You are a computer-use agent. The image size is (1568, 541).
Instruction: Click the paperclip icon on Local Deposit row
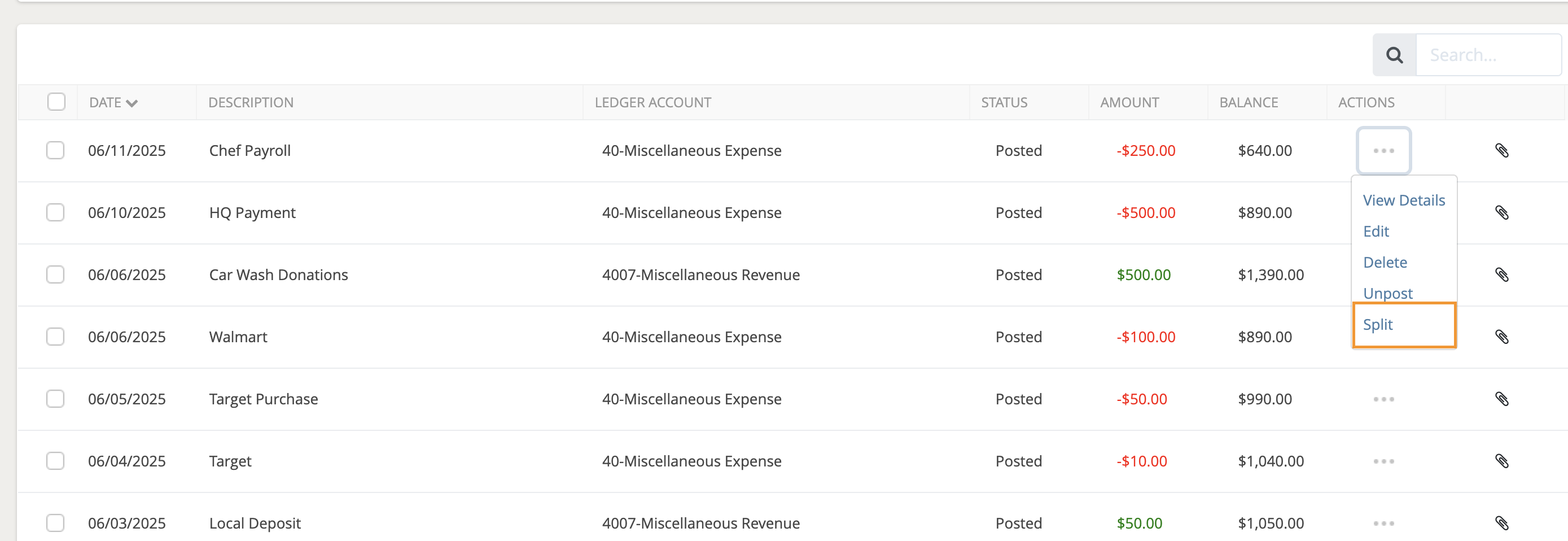1504,523
